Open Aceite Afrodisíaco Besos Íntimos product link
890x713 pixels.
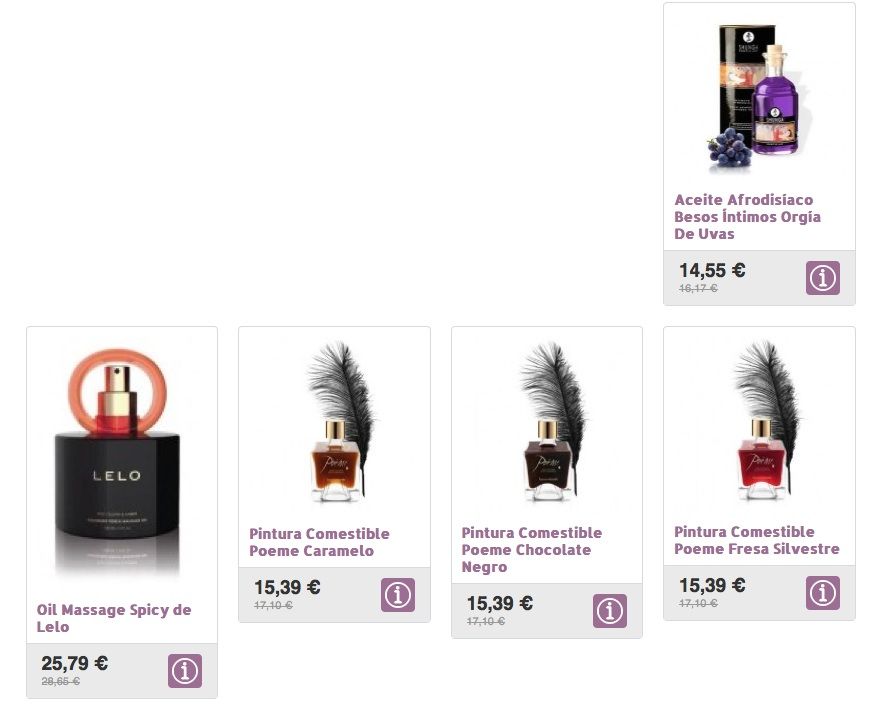coord(747,217)
